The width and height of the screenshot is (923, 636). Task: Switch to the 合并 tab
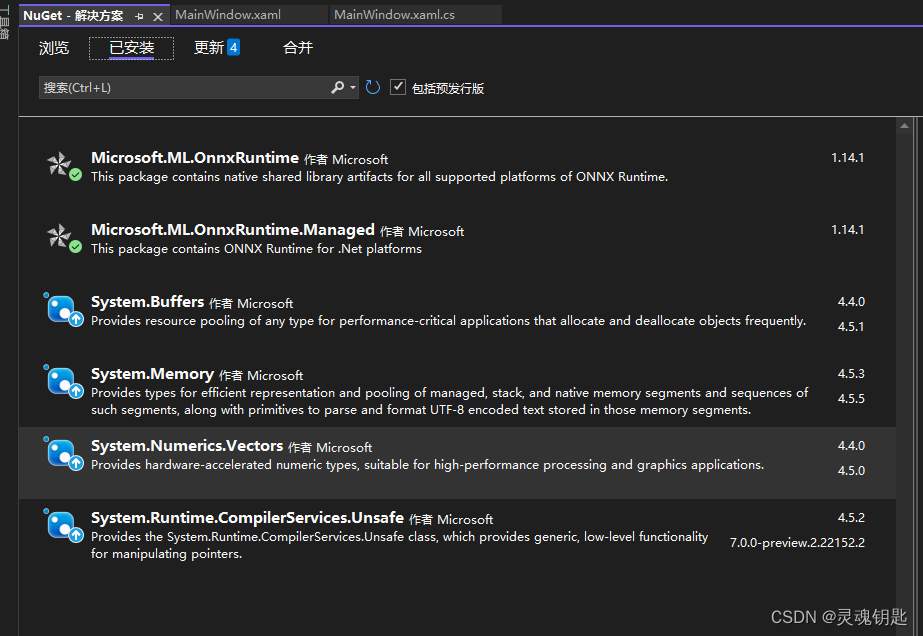[x=298, y=48]
